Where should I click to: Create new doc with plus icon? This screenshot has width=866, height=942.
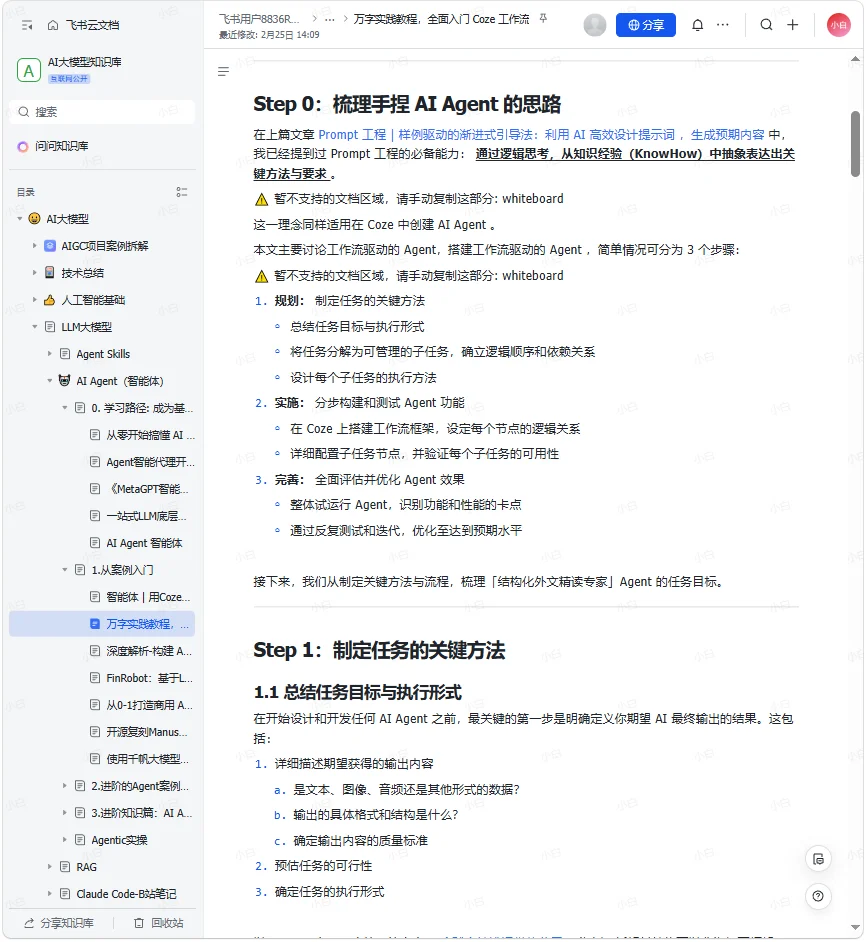point(793,25)
